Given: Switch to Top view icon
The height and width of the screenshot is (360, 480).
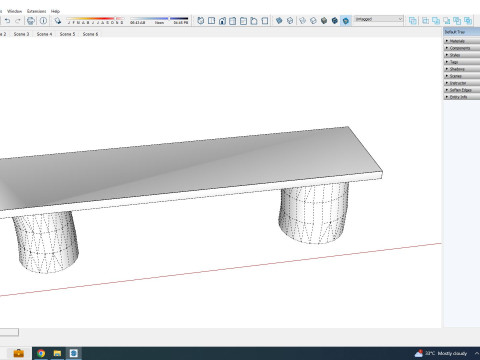Looking at the screenshot, I should point(211,21).
